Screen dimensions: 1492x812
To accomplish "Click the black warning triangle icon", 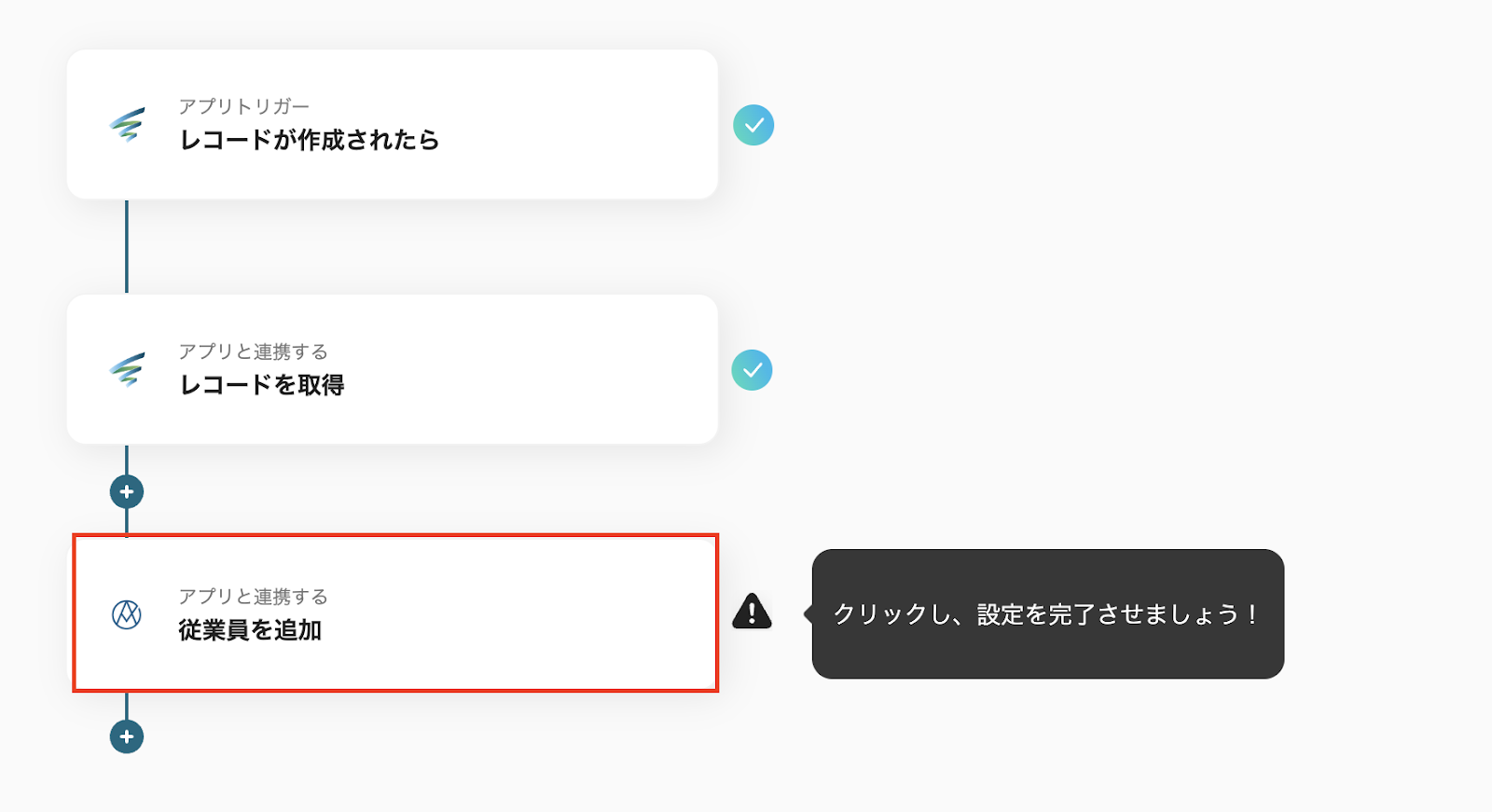I will coord(752,612).
